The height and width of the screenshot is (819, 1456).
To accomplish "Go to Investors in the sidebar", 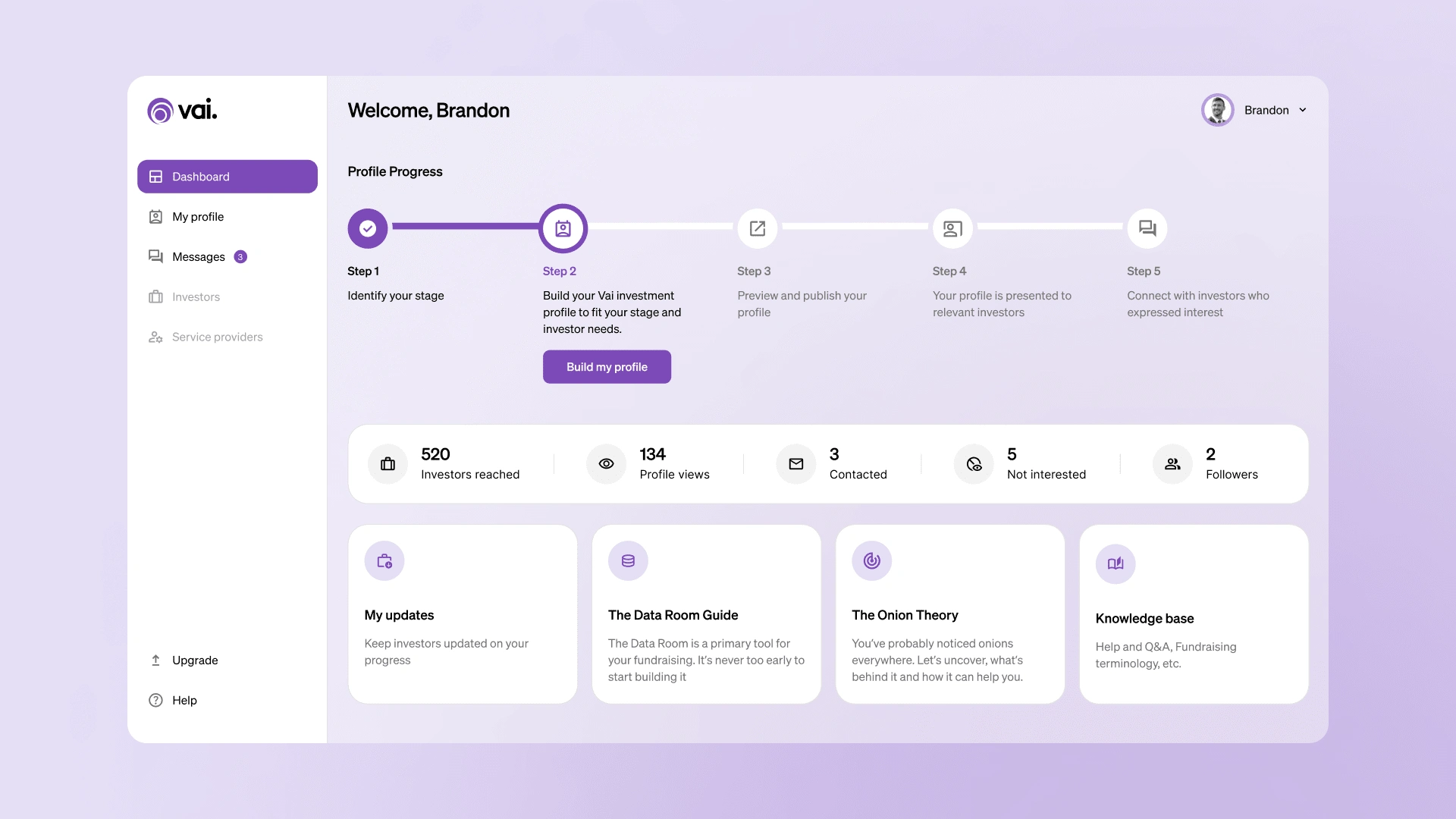I will point(196,297).
